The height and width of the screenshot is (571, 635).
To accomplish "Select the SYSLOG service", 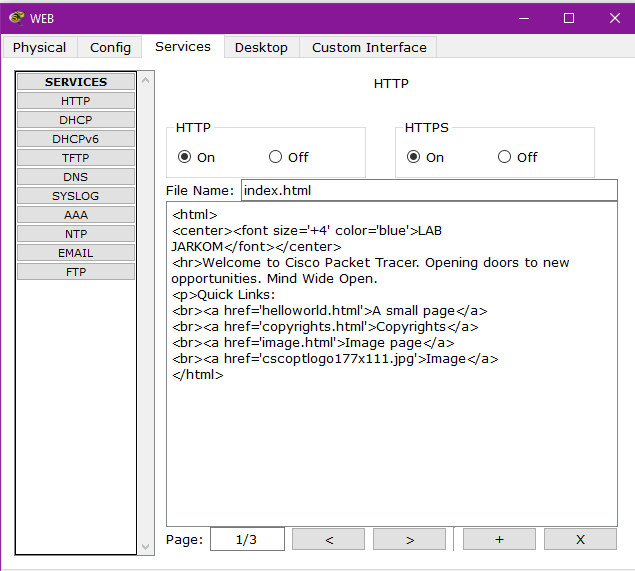I will pyautogui.click(x=76, y=196).
